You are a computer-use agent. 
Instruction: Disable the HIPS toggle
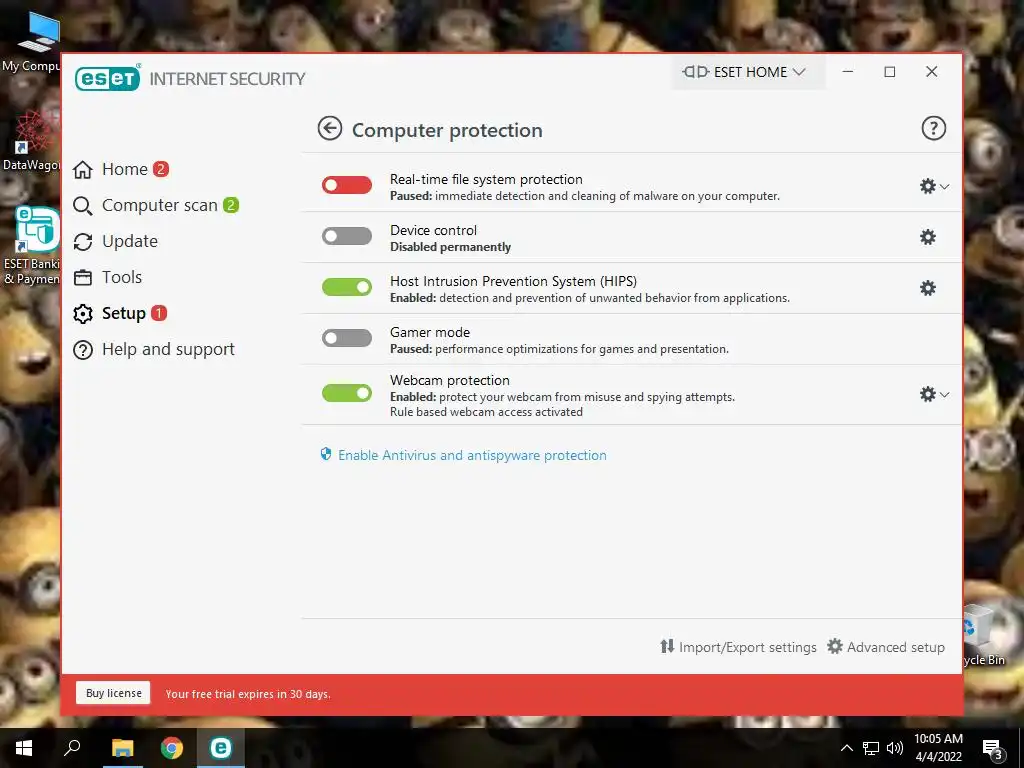click(x=347, y=287)
